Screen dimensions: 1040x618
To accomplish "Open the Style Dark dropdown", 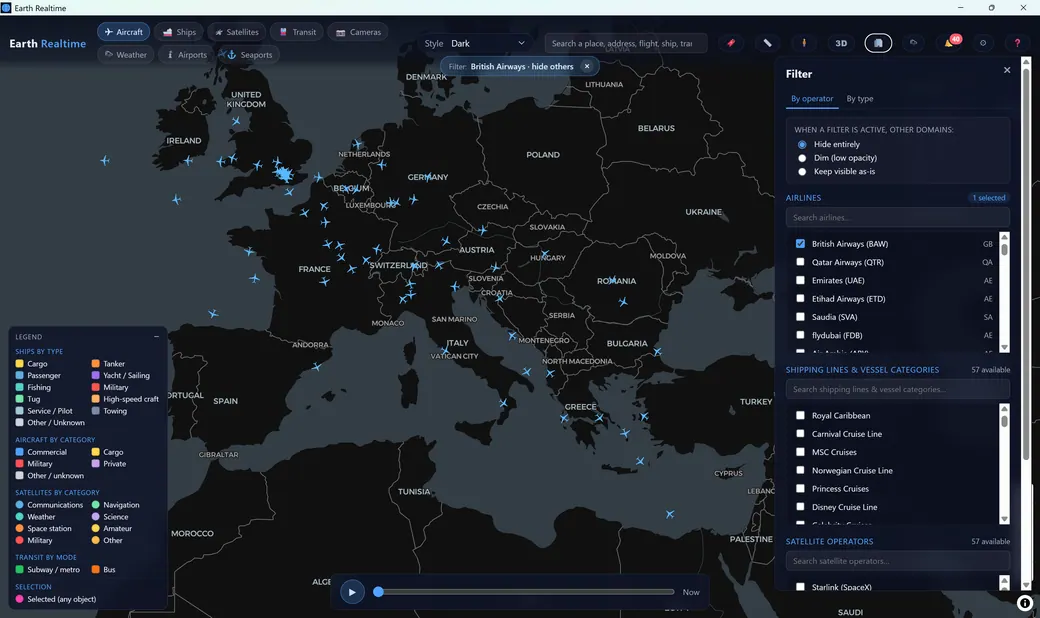I will click(488, 43).
